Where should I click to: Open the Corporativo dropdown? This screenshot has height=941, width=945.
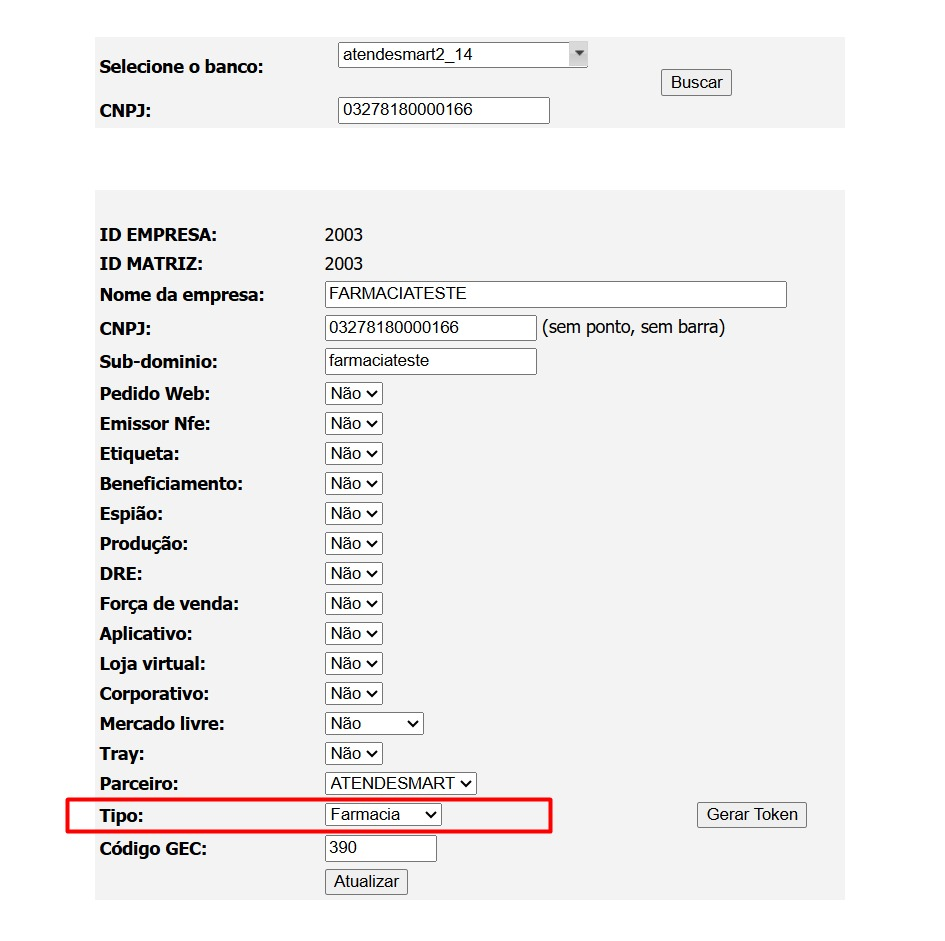(x=352, y=693)
